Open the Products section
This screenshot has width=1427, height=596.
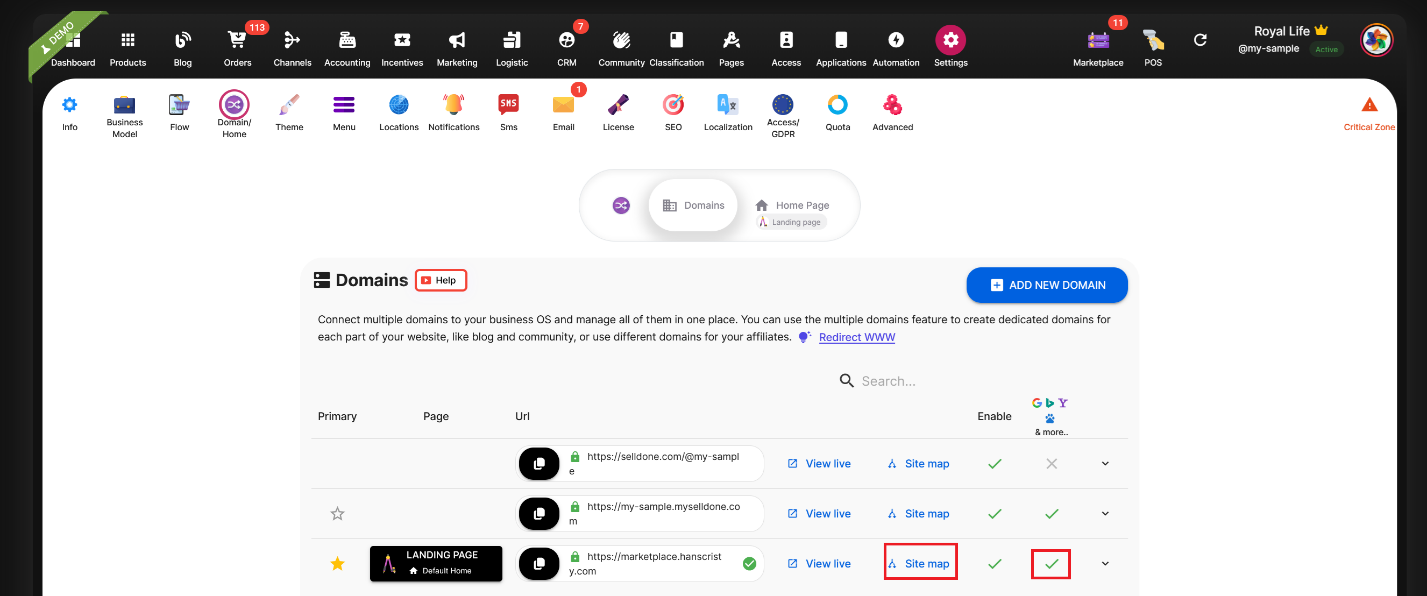coord(128,48)
